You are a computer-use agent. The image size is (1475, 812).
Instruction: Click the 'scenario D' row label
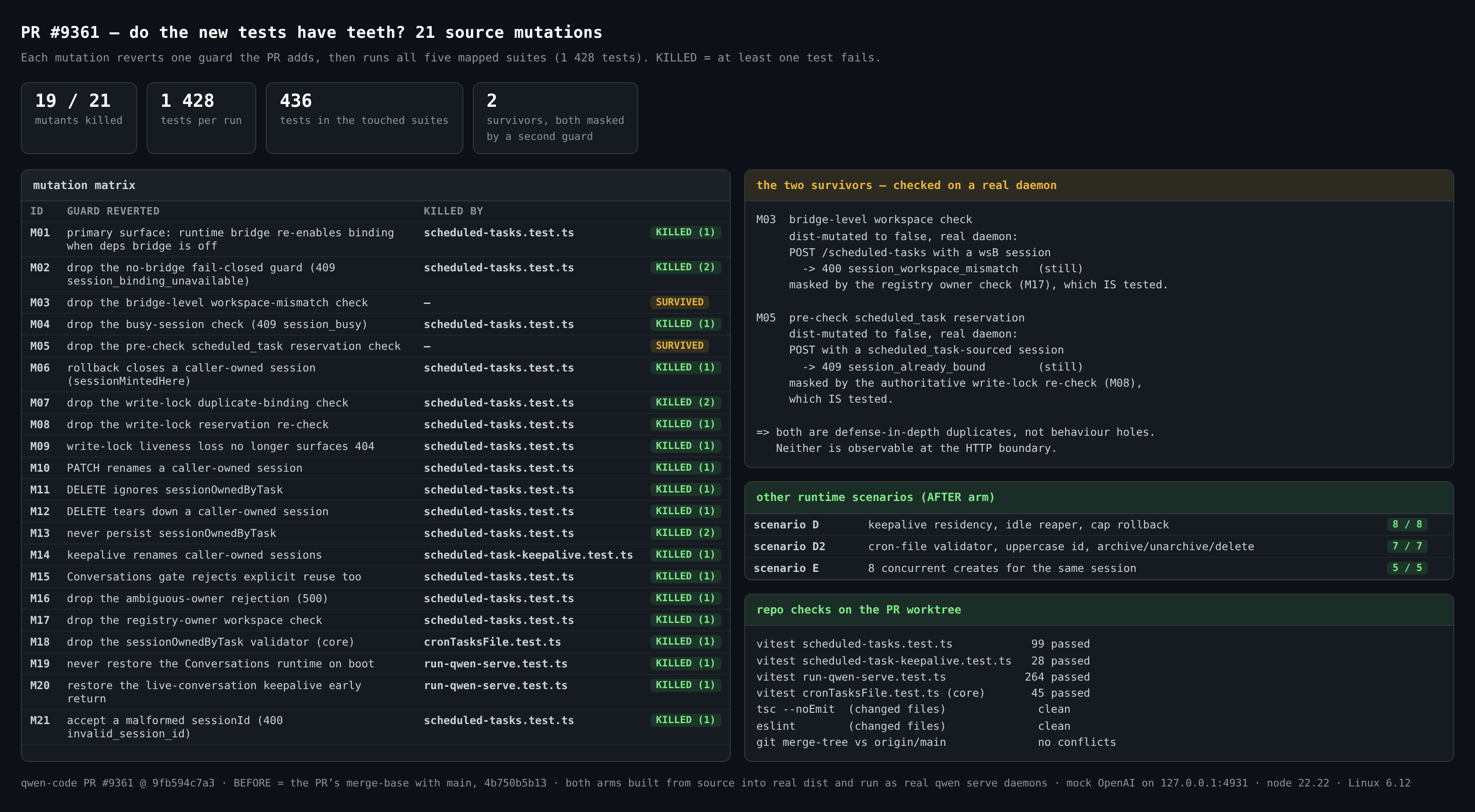tap(786, 525)
